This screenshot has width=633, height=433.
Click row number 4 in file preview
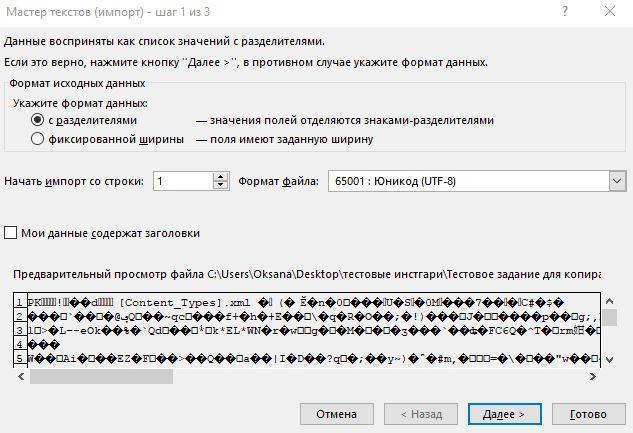tap(19, 342)
